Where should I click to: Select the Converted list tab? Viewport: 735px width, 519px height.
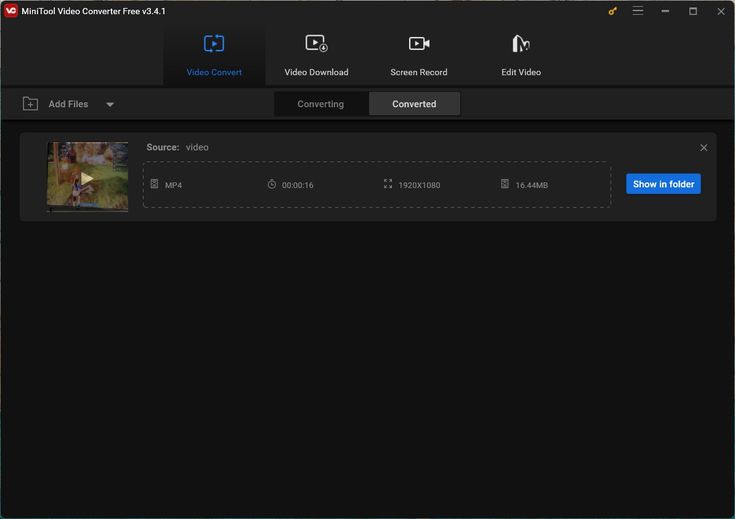coord(414,104)
